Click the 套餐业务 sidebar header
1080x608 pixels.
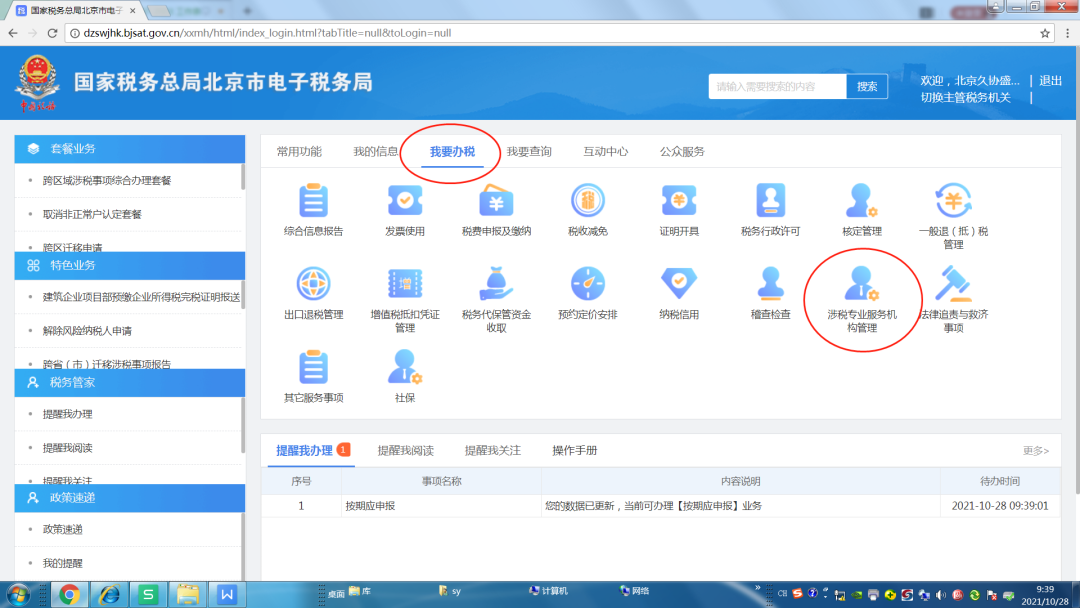pos(129,149)
